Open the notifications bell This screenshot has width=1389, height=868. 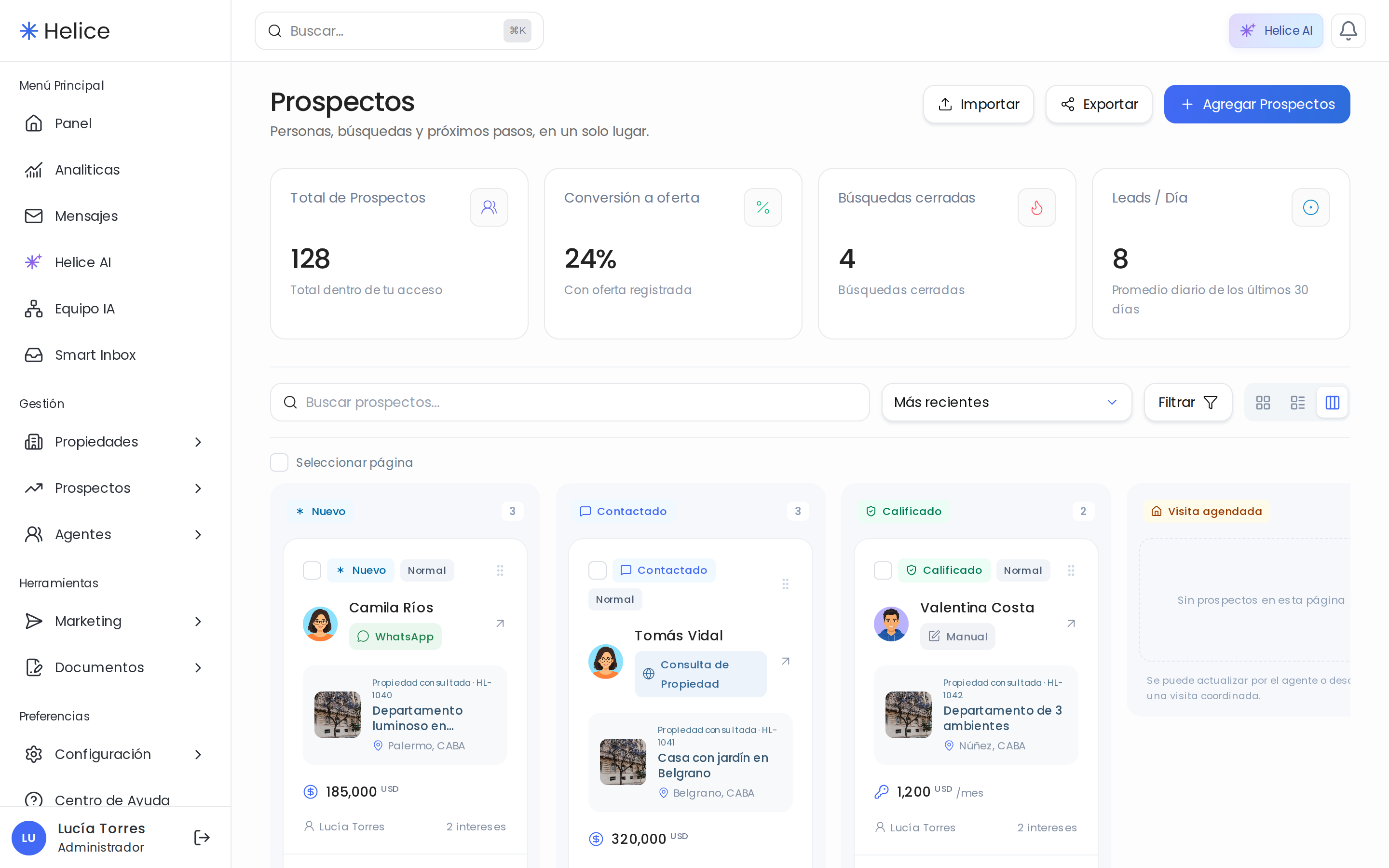point(1348,30)
